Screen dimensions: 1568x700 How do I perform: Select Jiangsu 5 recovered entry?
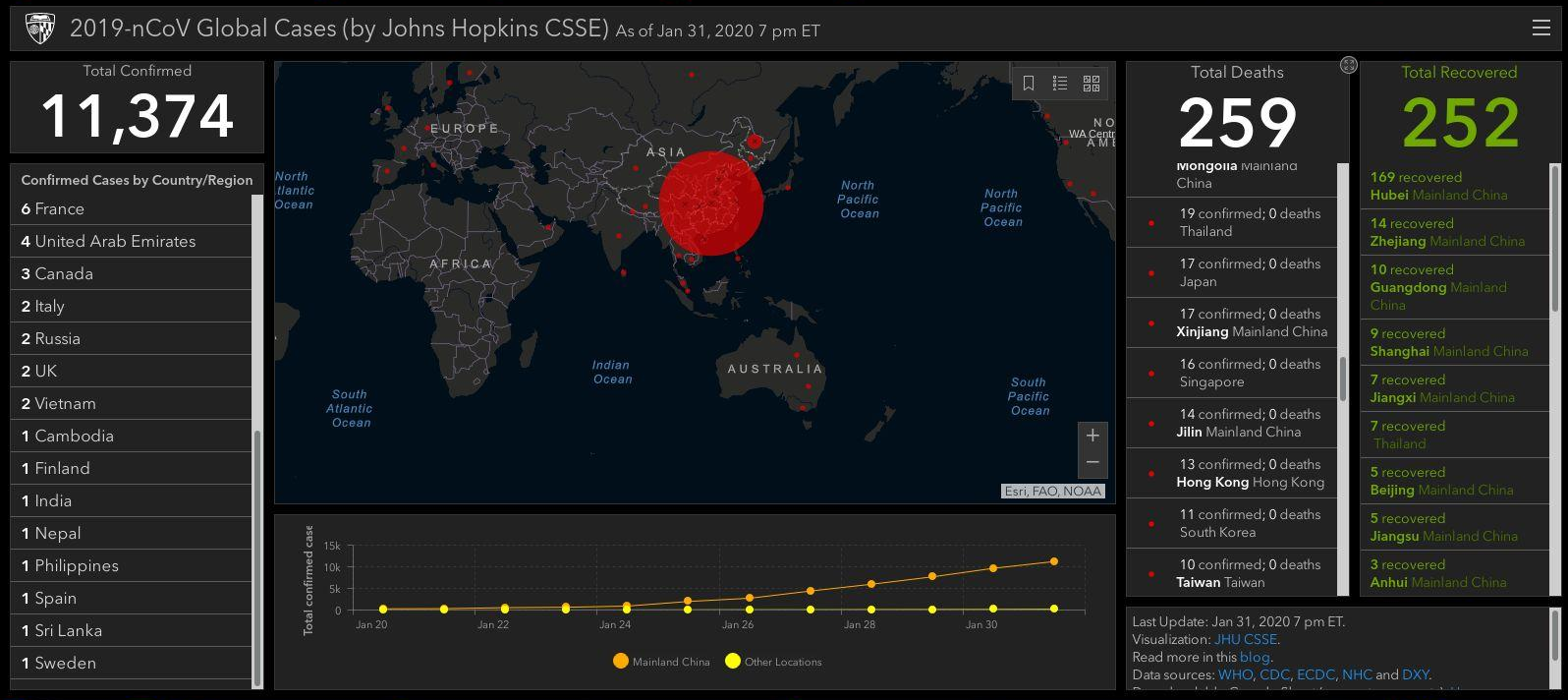point(1454,527)
